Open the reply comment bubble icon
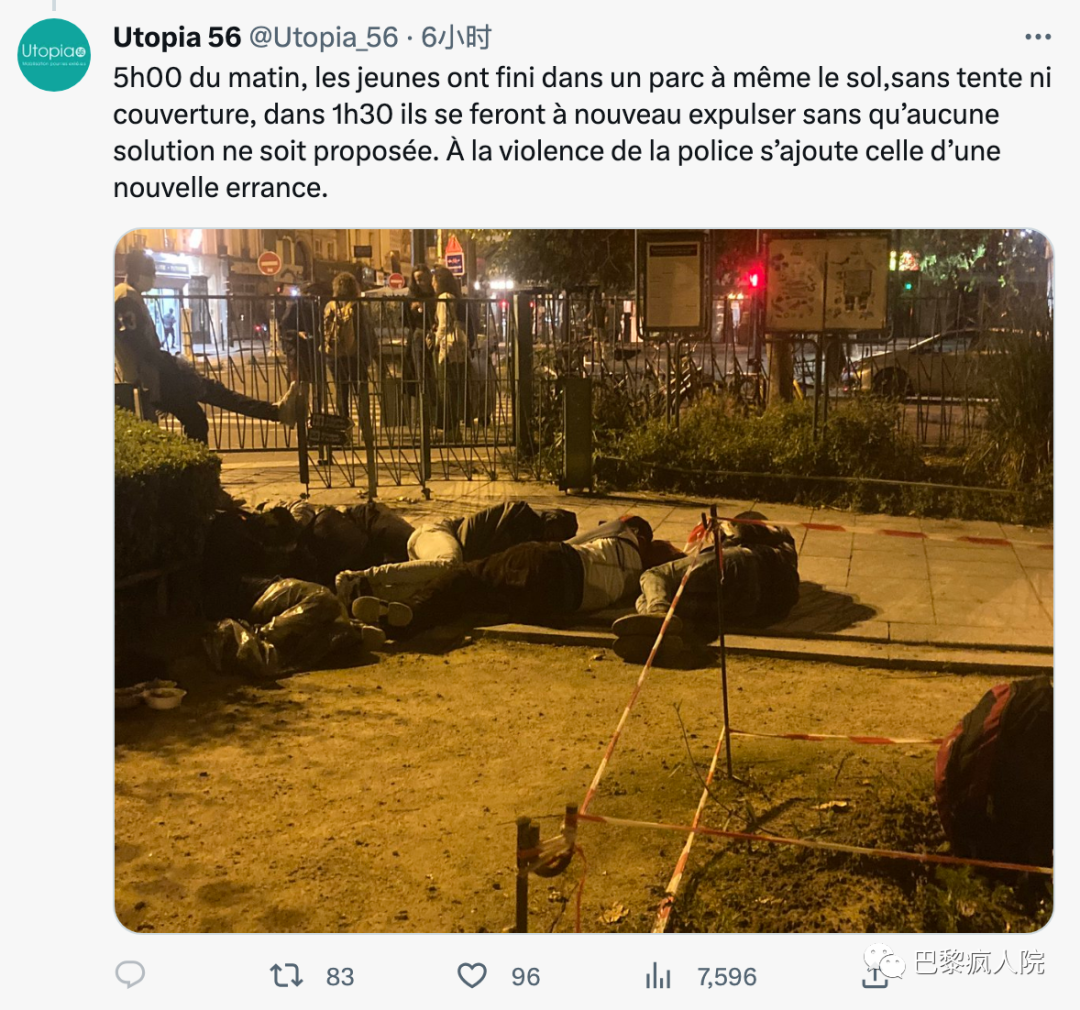 (x=129, y=975)
